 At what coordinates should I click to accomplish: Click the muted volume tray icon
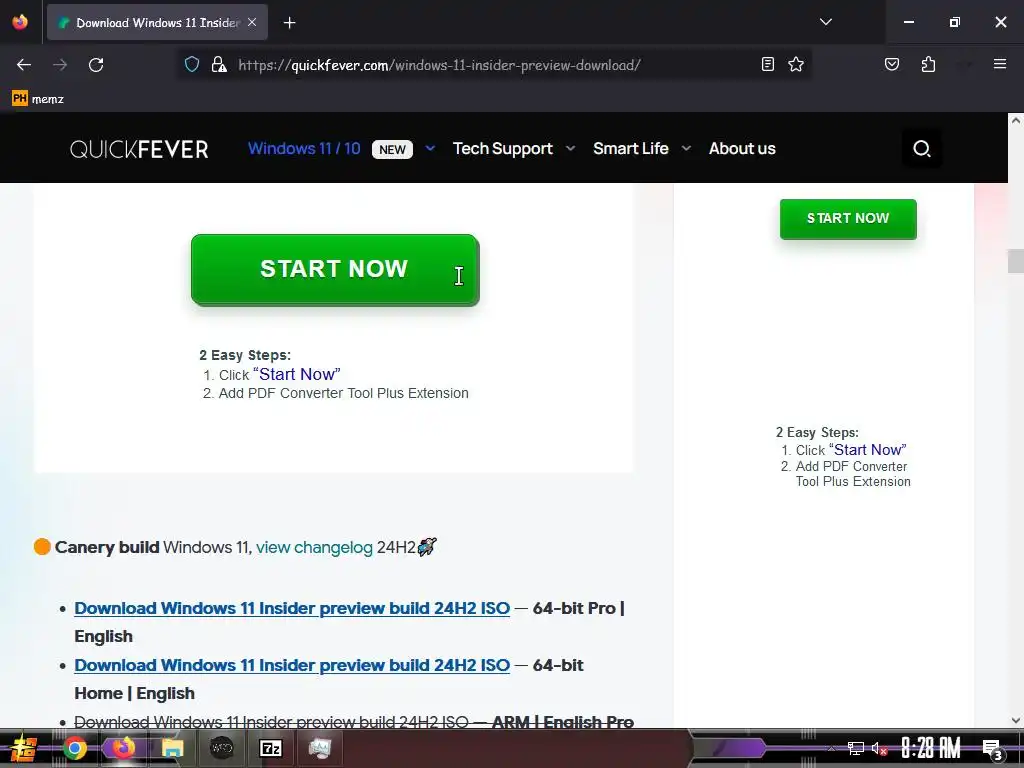point(879,748)
